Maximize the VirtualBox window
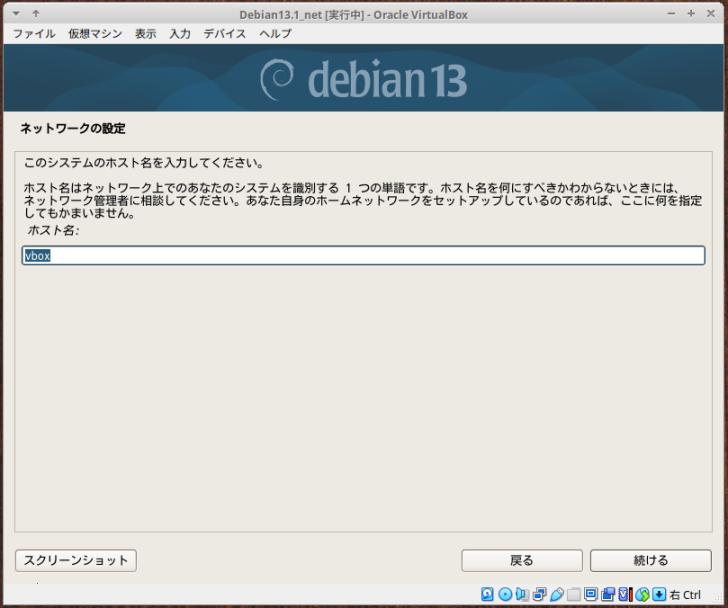 pyautogui.click(x=691, y=13)
